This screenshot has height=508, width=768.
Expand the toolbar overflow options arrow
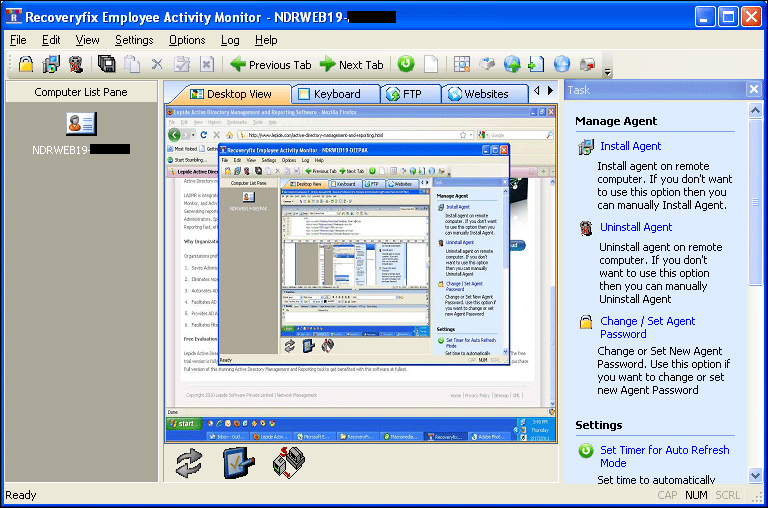point(607,71)
